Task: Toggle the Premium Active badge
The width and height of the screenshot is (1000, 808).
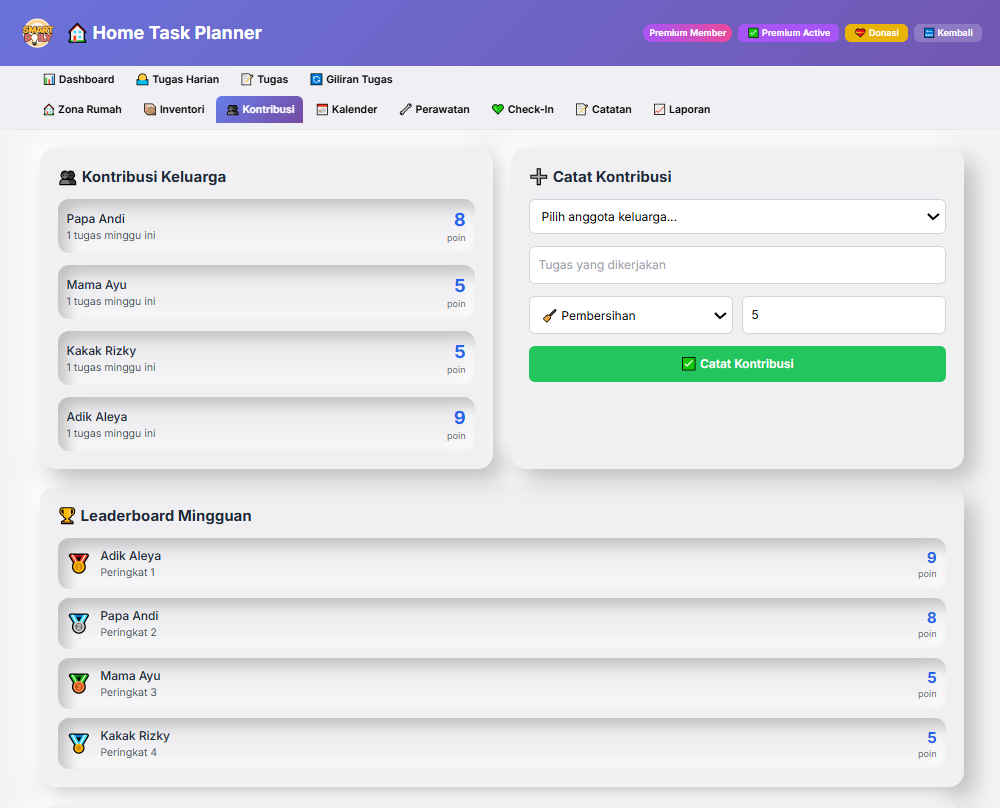Action: (788, 33)
